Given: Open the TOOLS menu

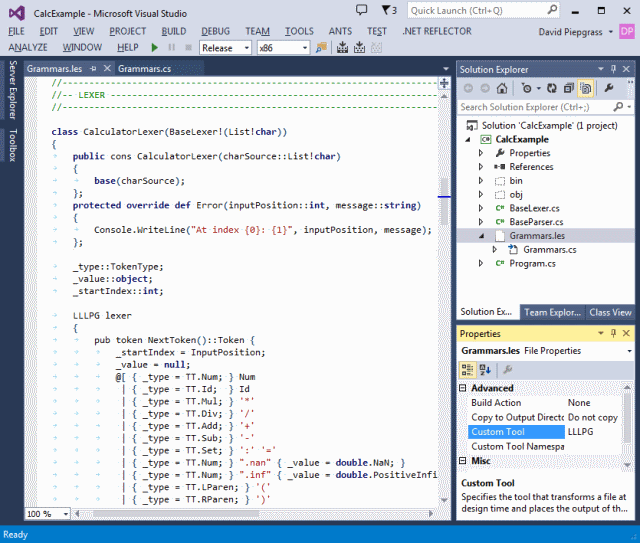Looking at the screenshot, I should tap(299, 31).
